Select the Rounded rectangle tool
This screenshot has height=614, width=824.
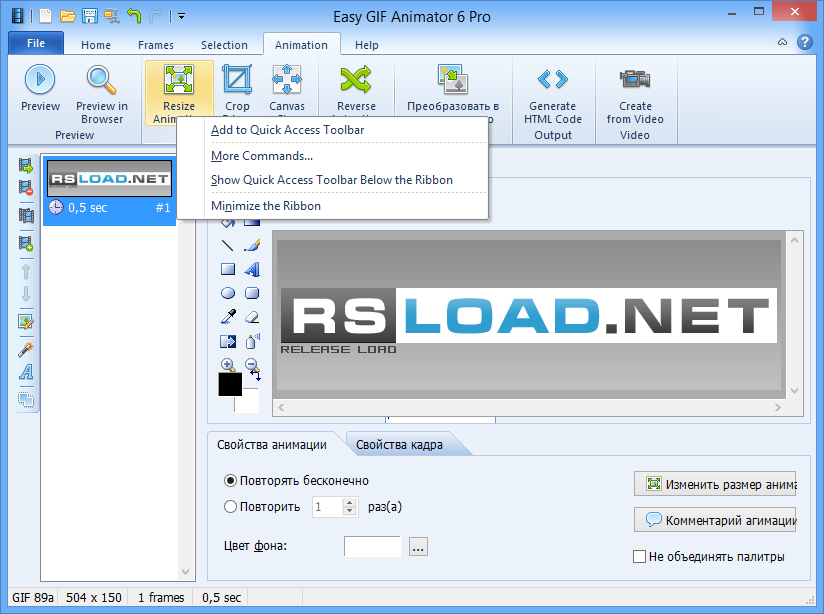click(252, 293)
